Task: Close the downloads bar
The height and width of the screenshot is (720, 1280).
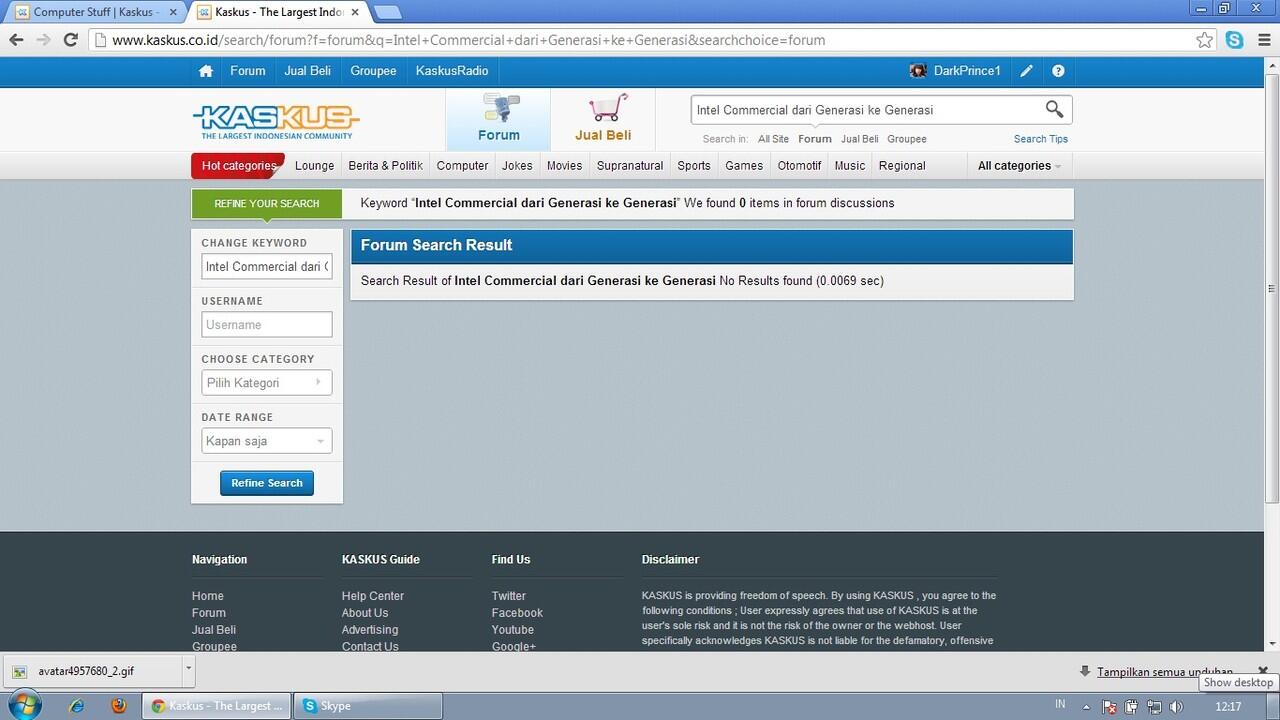Action: pos(1262,671)
